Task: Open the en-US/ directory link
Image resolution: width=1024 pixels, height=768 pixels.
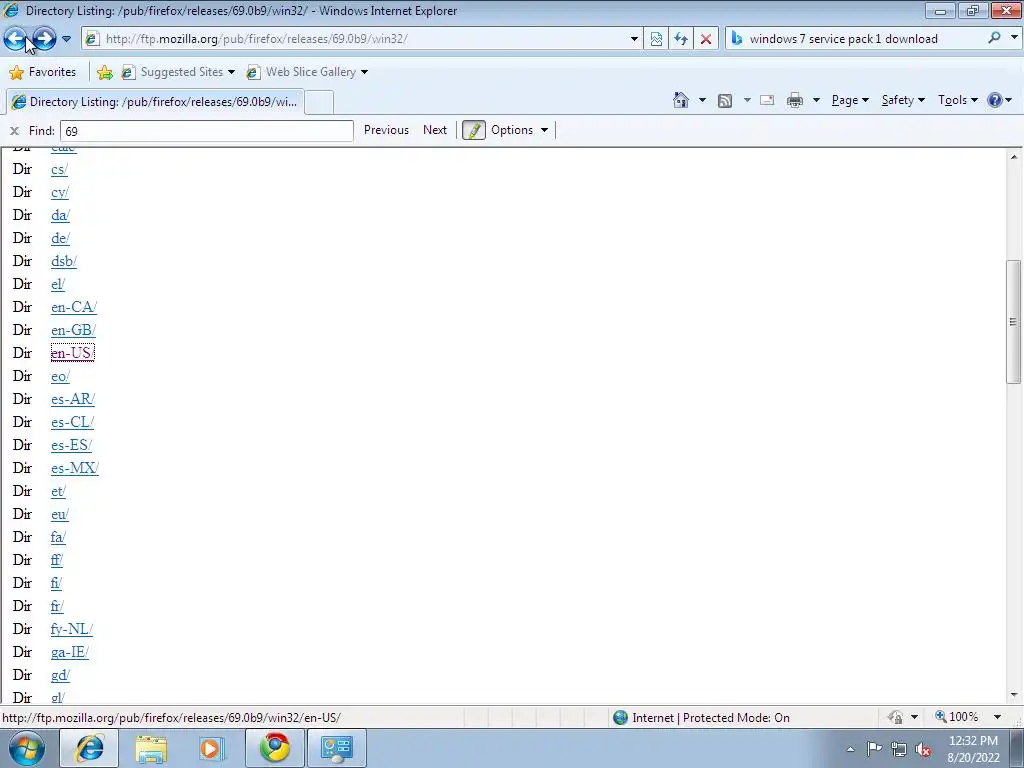Action: 72,353
